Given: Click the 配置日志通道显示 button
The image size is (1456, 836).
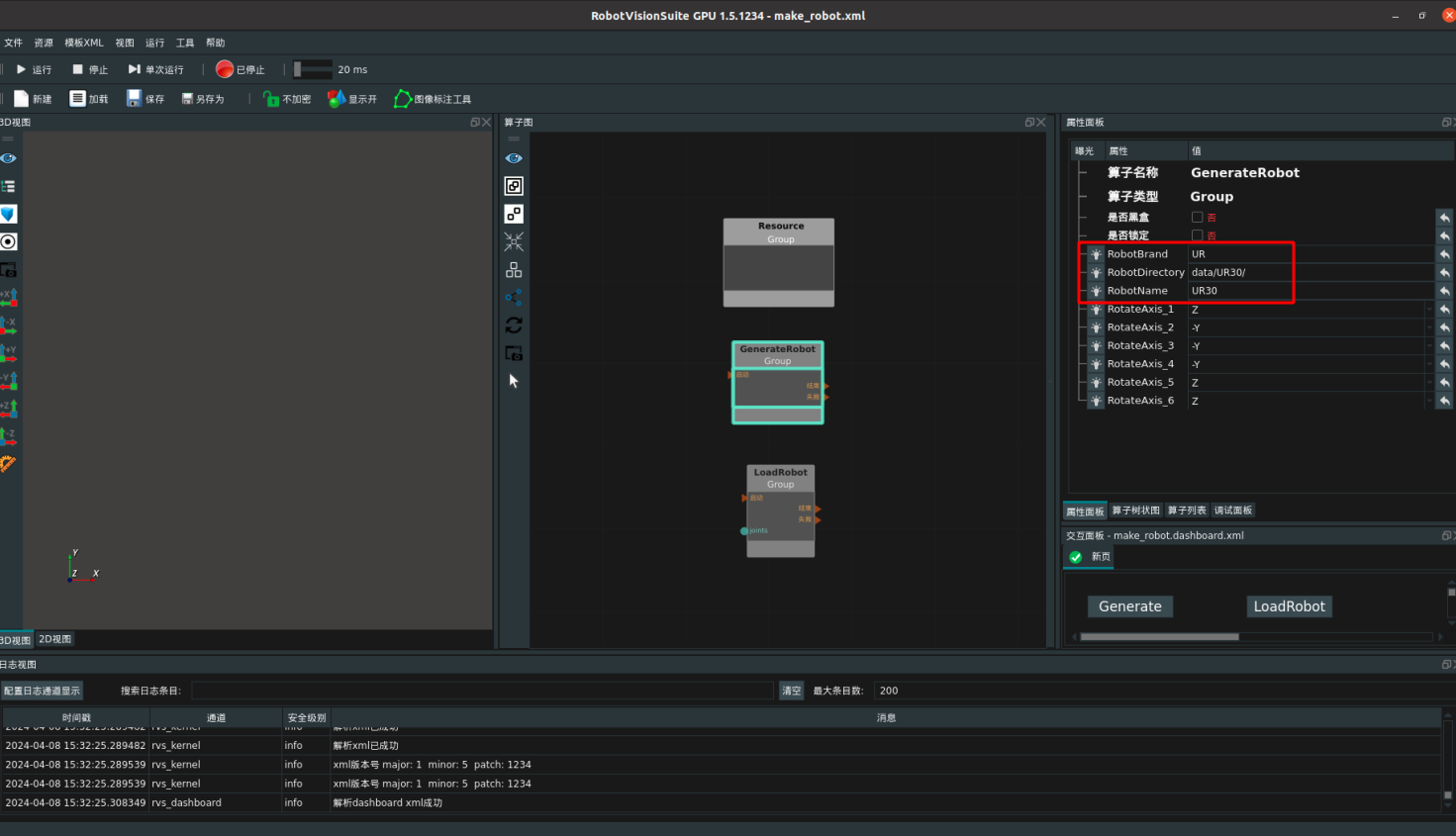Looking at the screenshot, I should pyautogui.click(x=42, y=691).
